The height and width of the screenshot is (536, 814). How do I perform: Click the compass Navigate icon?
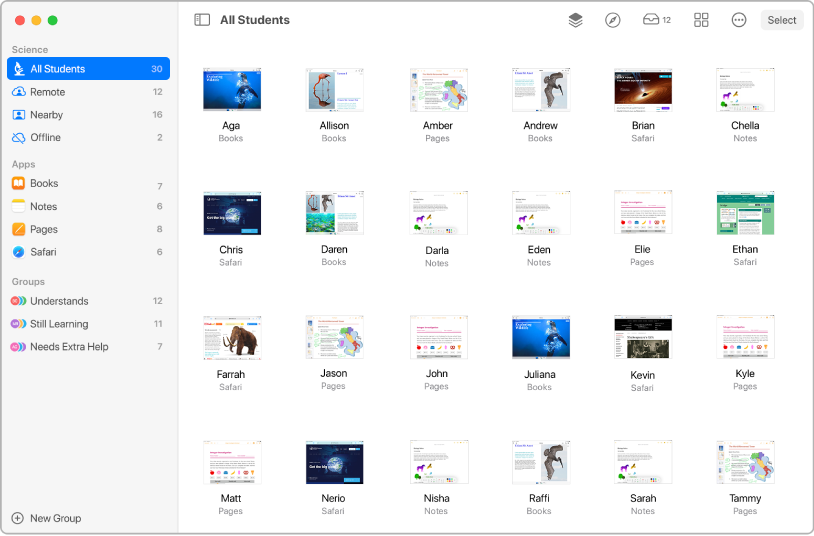[613, 20]
